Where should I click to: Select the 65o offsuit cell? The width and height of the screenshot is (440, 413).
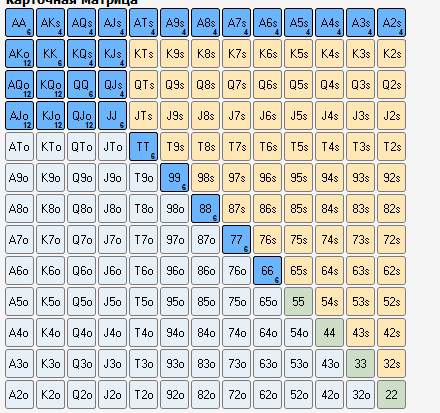click(x=267, y=302)
